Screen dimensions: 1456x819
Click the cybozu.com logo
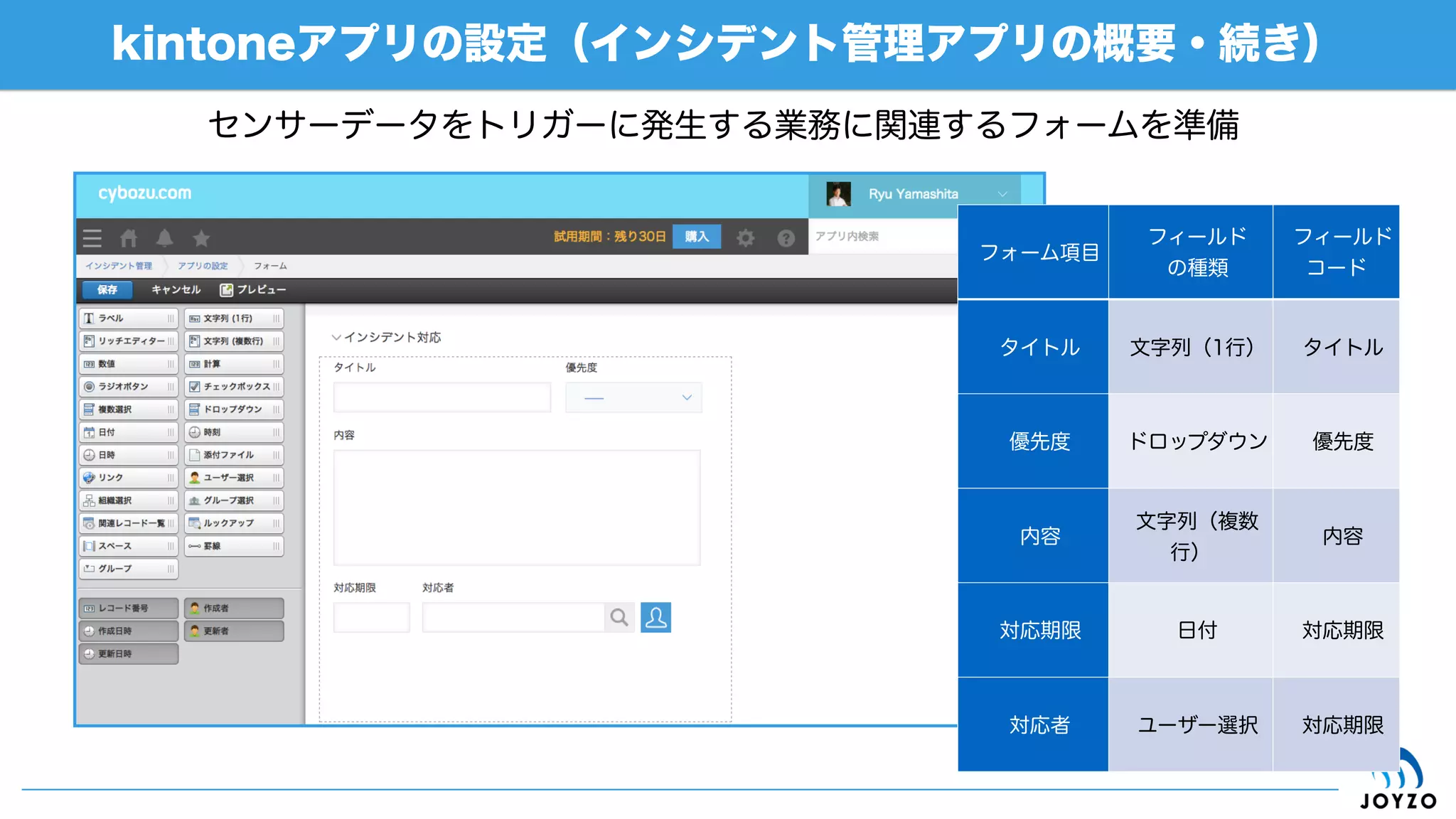[x=144, y=193]
